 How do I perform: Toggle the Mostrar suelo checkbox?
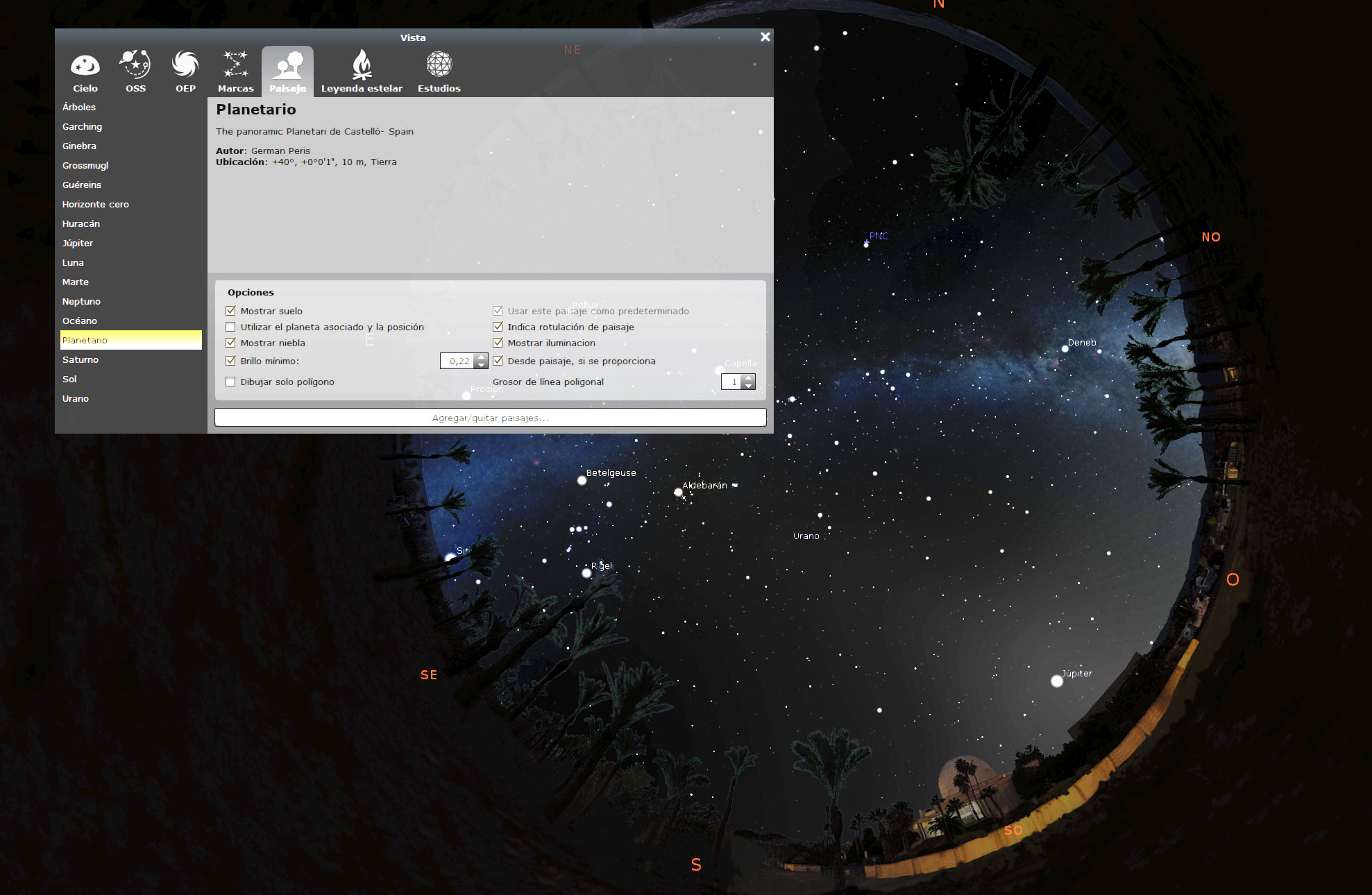click(x=231, y=311)
